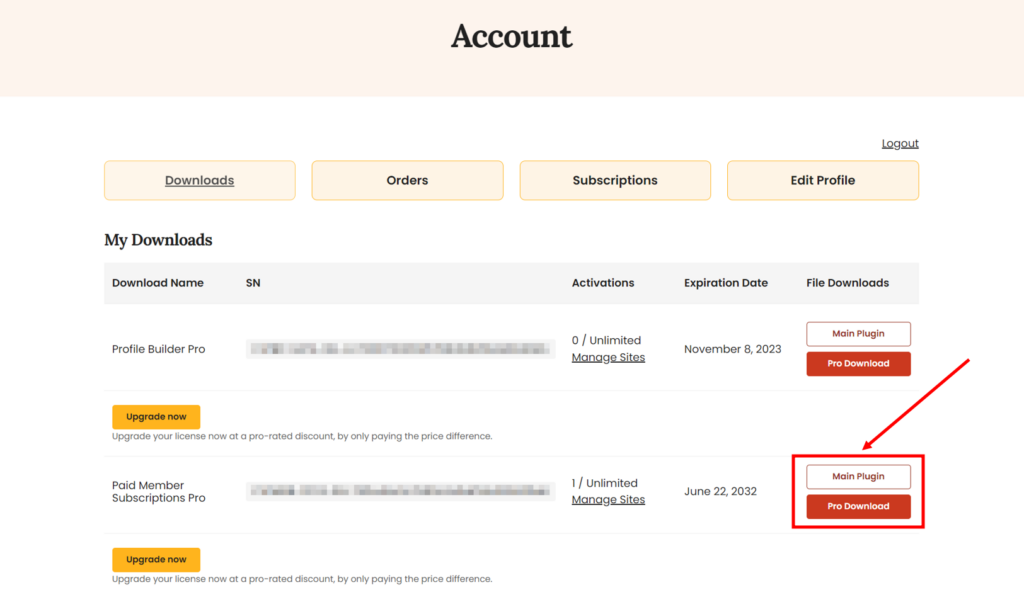Click the File Downloads column header
This screenshot has height=602, width=1024.
point(847,283)
